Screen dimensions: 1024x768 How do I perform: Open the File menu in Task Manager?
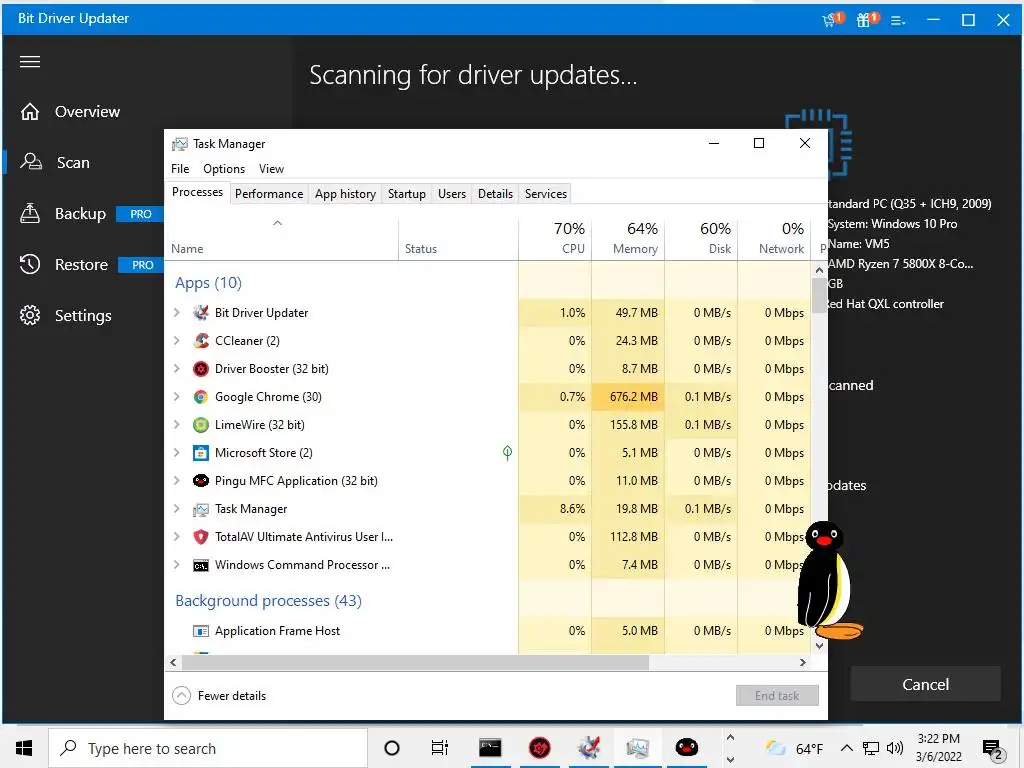[x=180, y=169]
